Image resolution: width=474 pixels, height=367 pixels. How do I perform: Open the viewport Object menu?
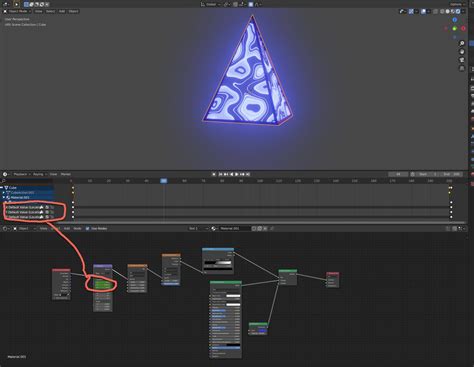73,11
